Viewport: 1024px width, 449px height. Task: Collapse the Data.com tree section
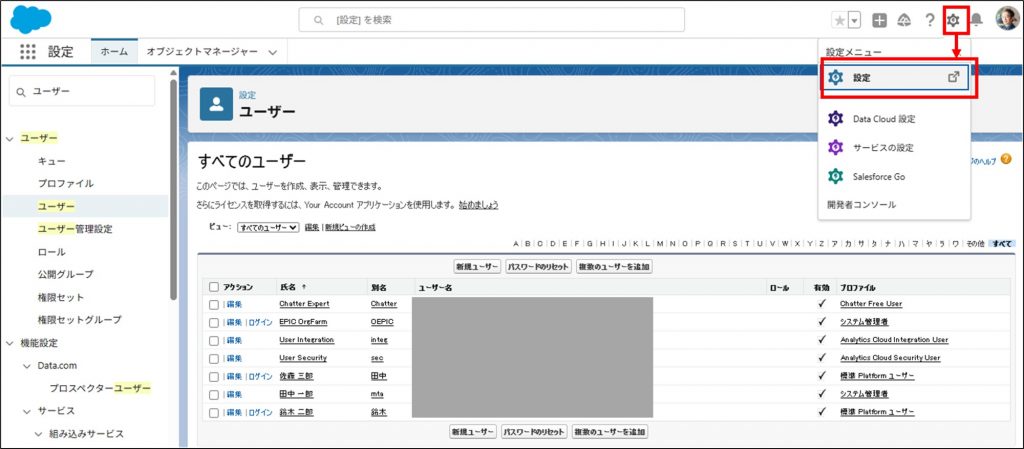27,365
